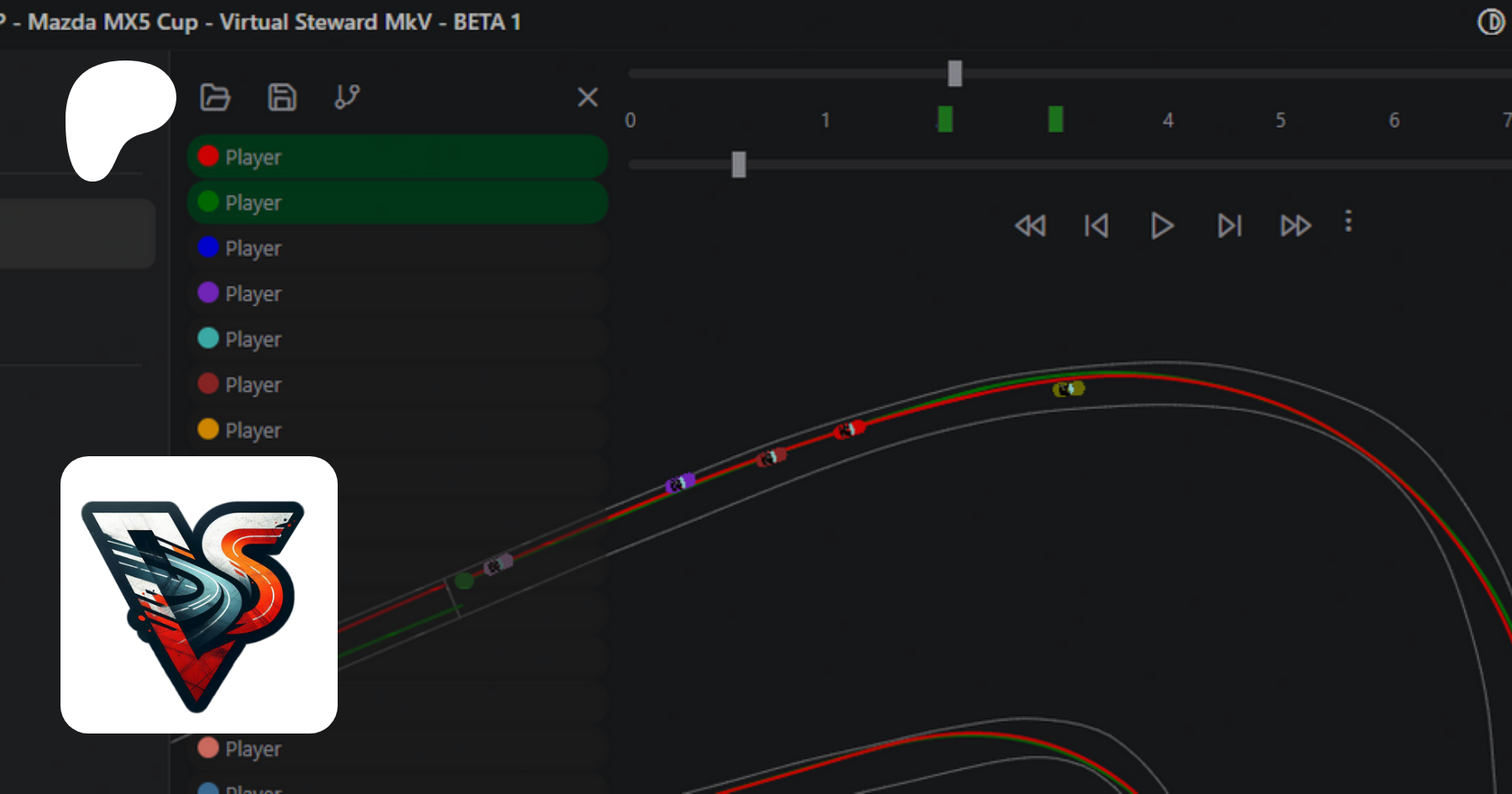Select the orange Player entry
Image resolution: width=1512 pixels, height=794 pixels.
(x=396, y=430)
